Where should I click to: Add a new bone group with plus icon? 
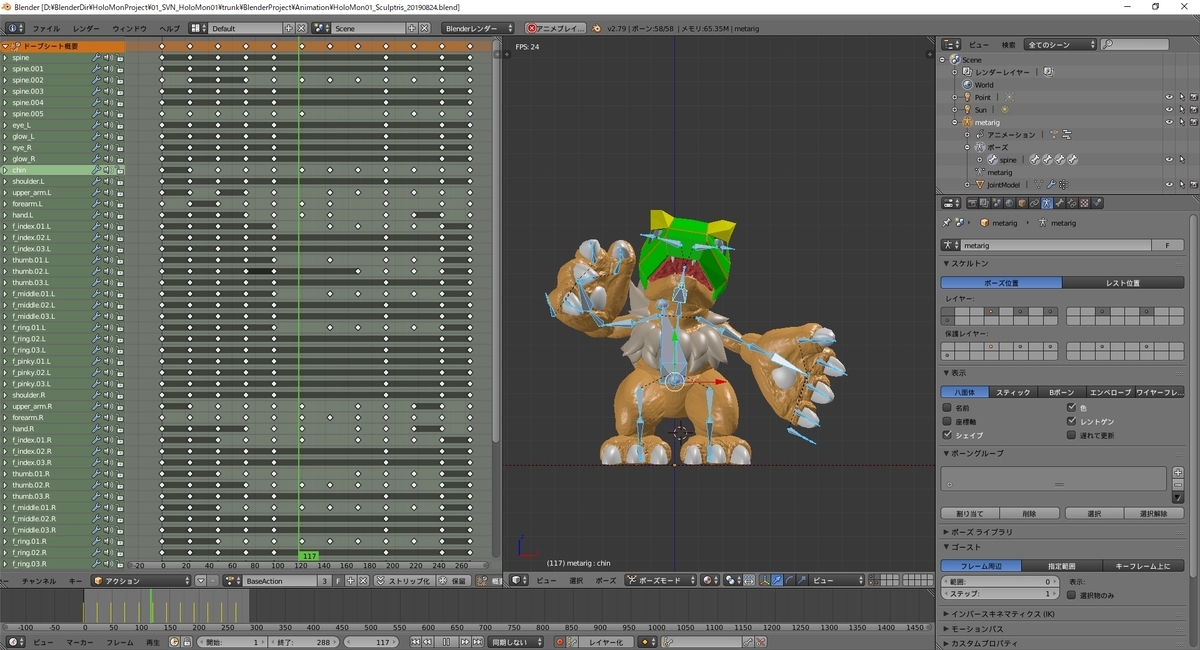click(1178, 472)
